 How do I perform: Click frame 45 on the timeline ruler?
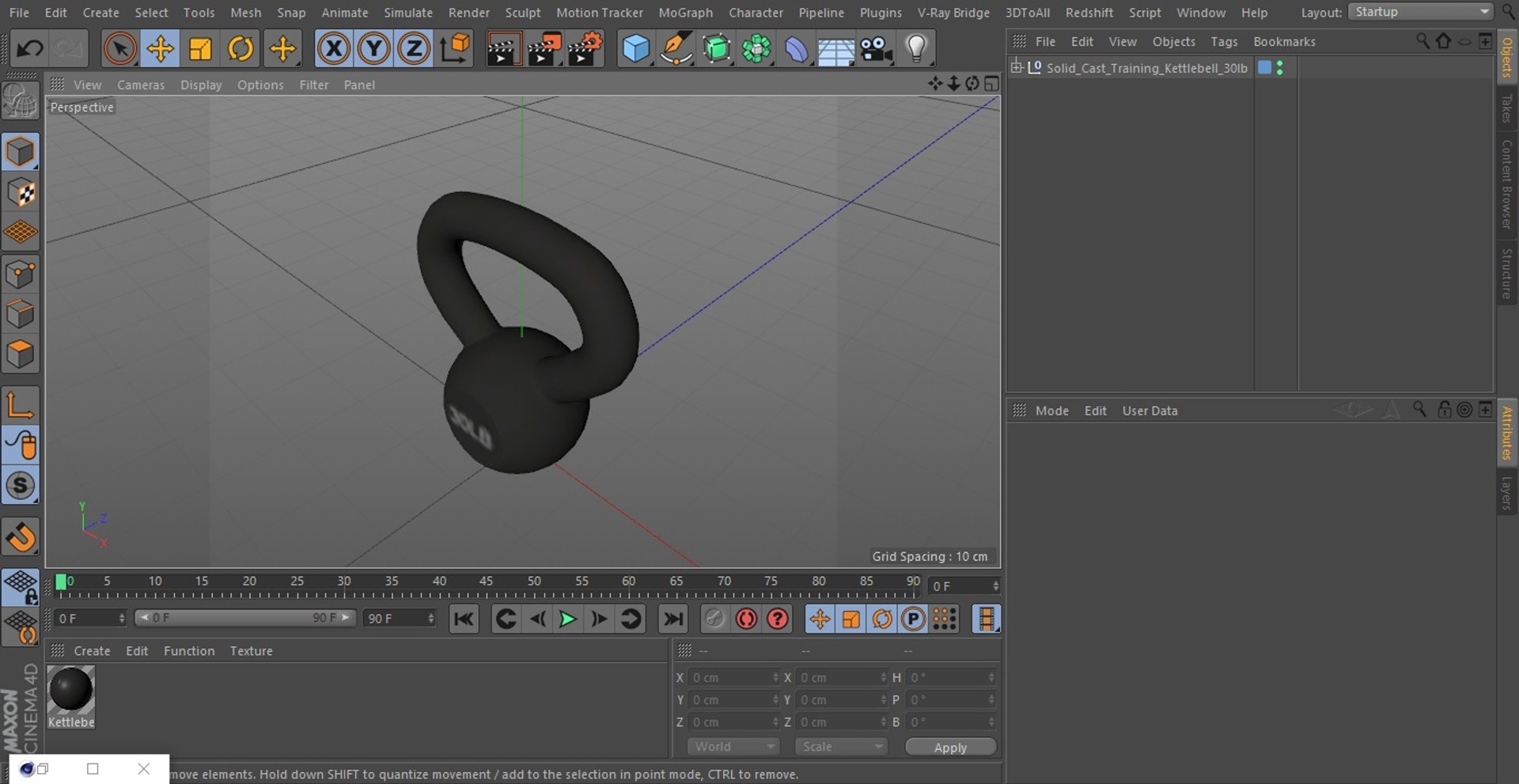(486, 581)
